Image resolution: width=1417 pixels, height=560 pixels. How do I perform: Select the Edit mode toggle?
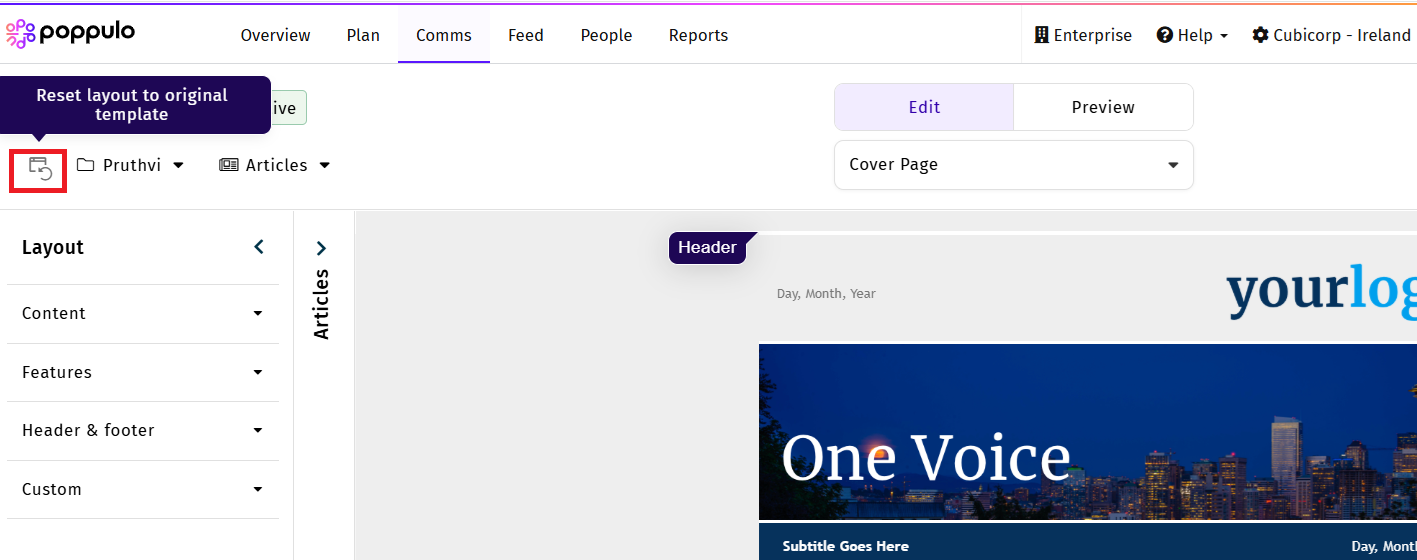click(x=924, y=107)
